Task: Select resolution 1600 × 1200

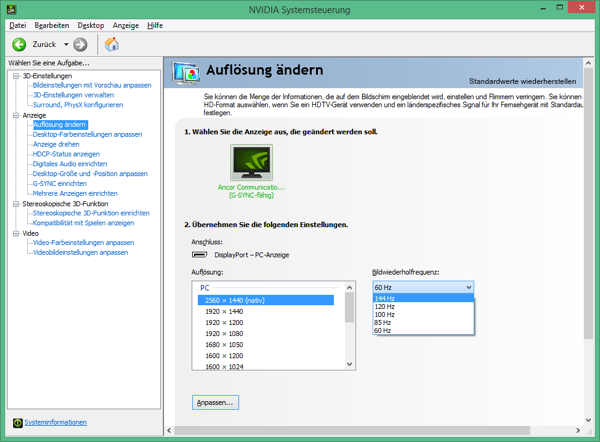Action: coord(266,356)
